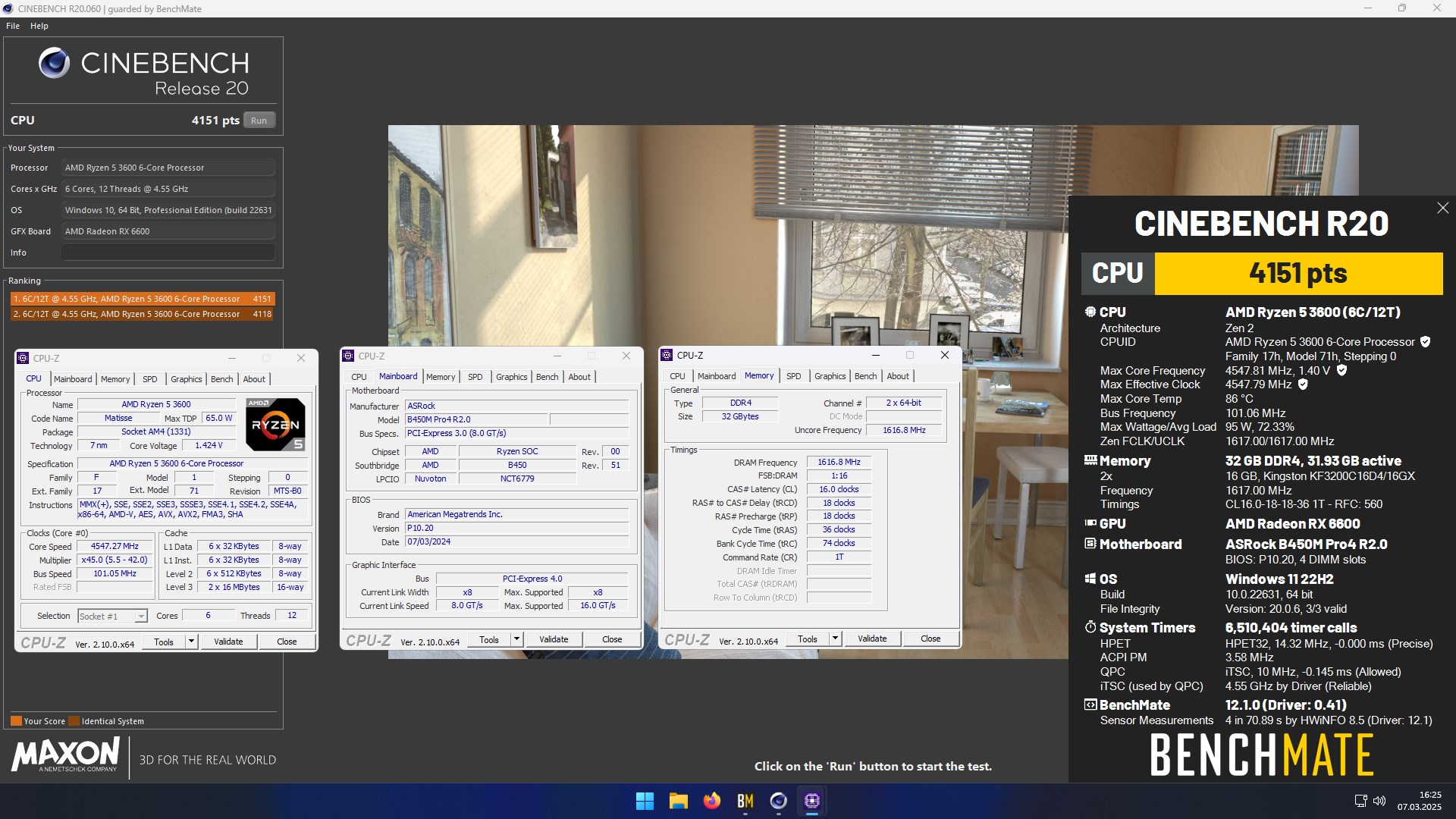Click CPU-Z icon in Mainboard window title bar
The image size is (1456, 819).
(348, 356)
